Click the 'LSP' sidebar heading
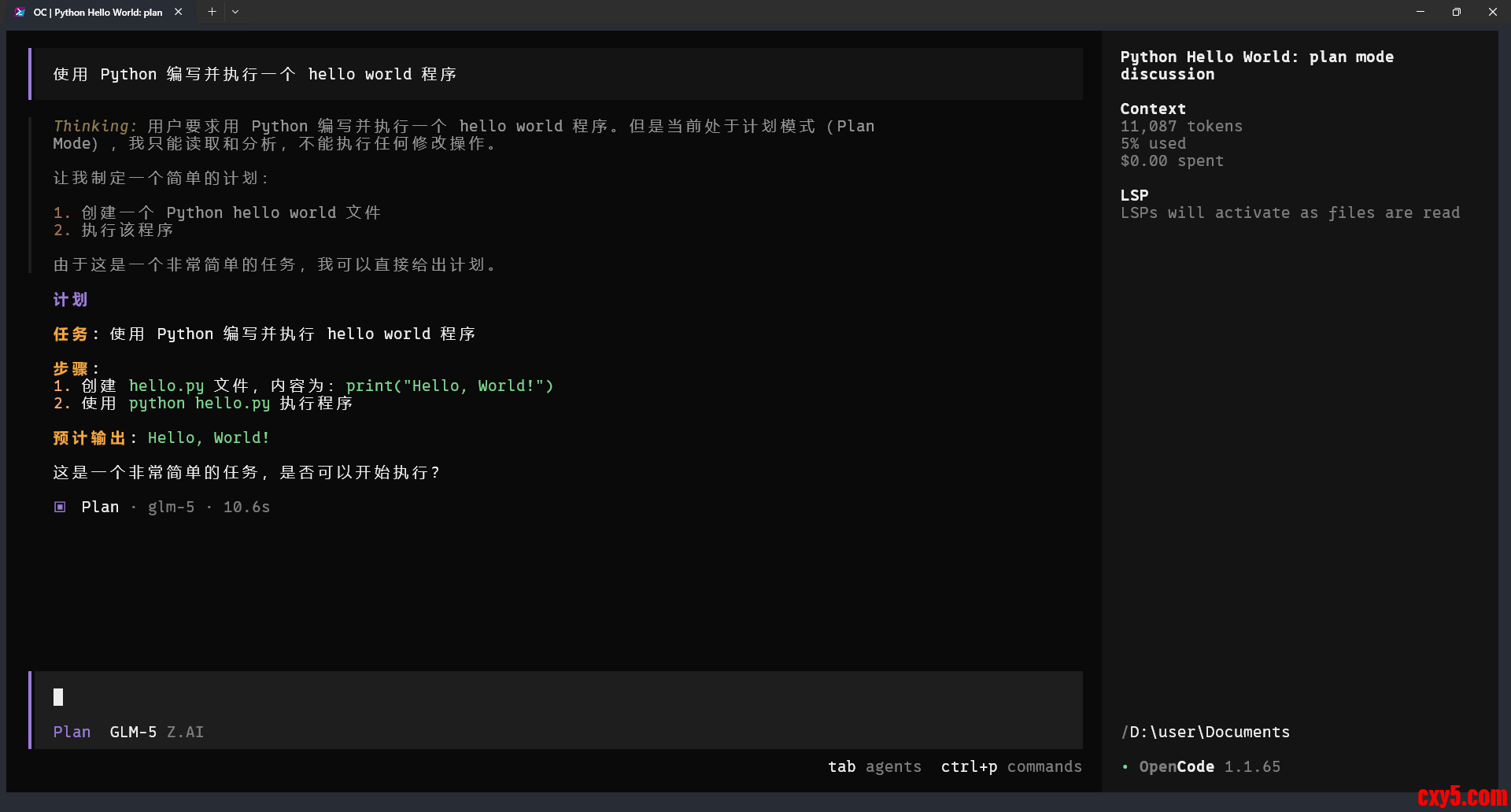 pos(1134,195)
